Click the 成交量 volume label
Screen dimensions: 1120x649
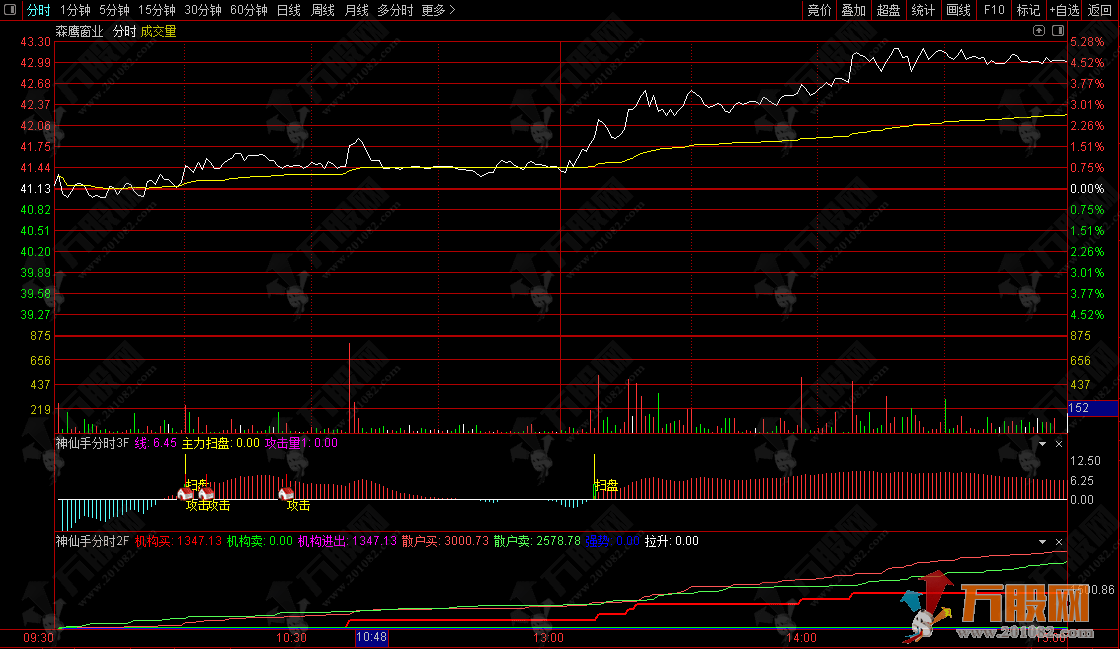point(158,31)
